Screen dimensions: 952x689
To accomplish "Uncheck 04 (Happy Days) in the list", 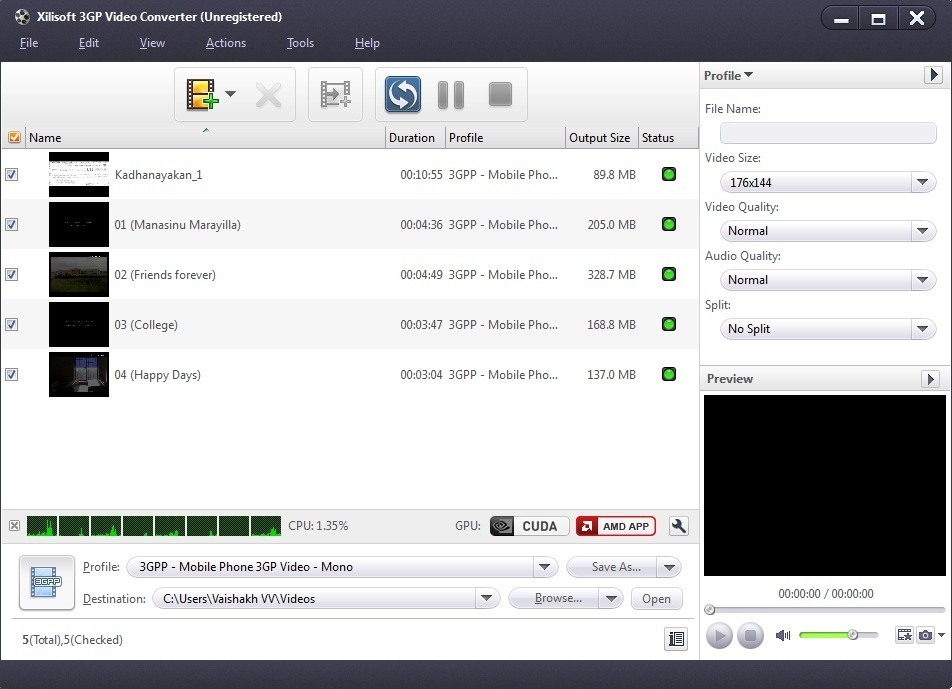I will [x=11, y=374].
